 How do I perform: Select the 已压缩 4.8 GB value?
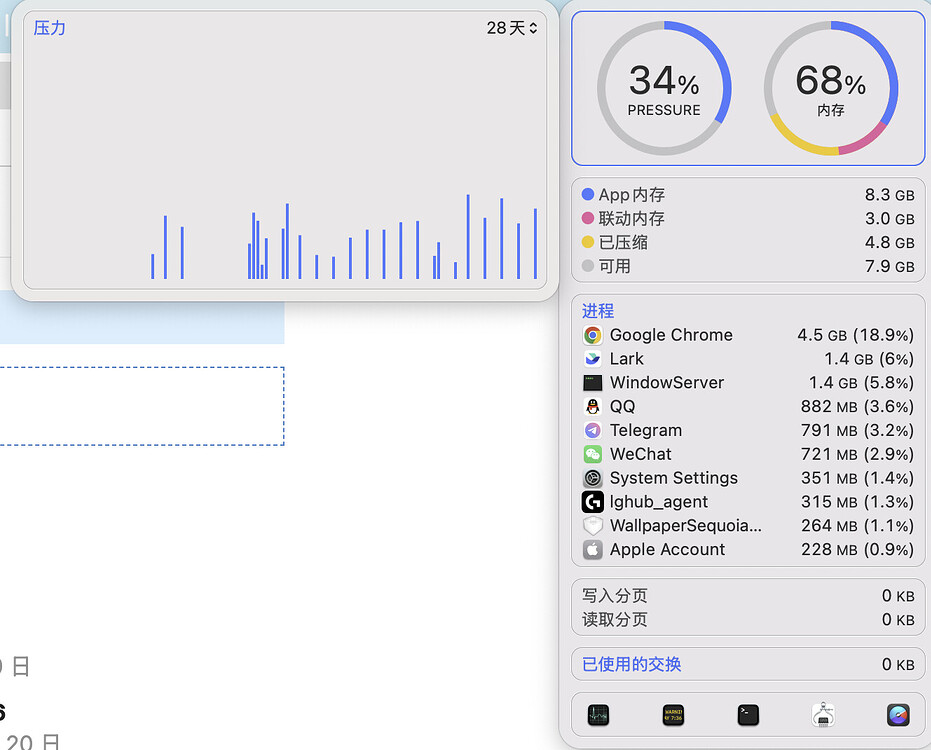889,242
